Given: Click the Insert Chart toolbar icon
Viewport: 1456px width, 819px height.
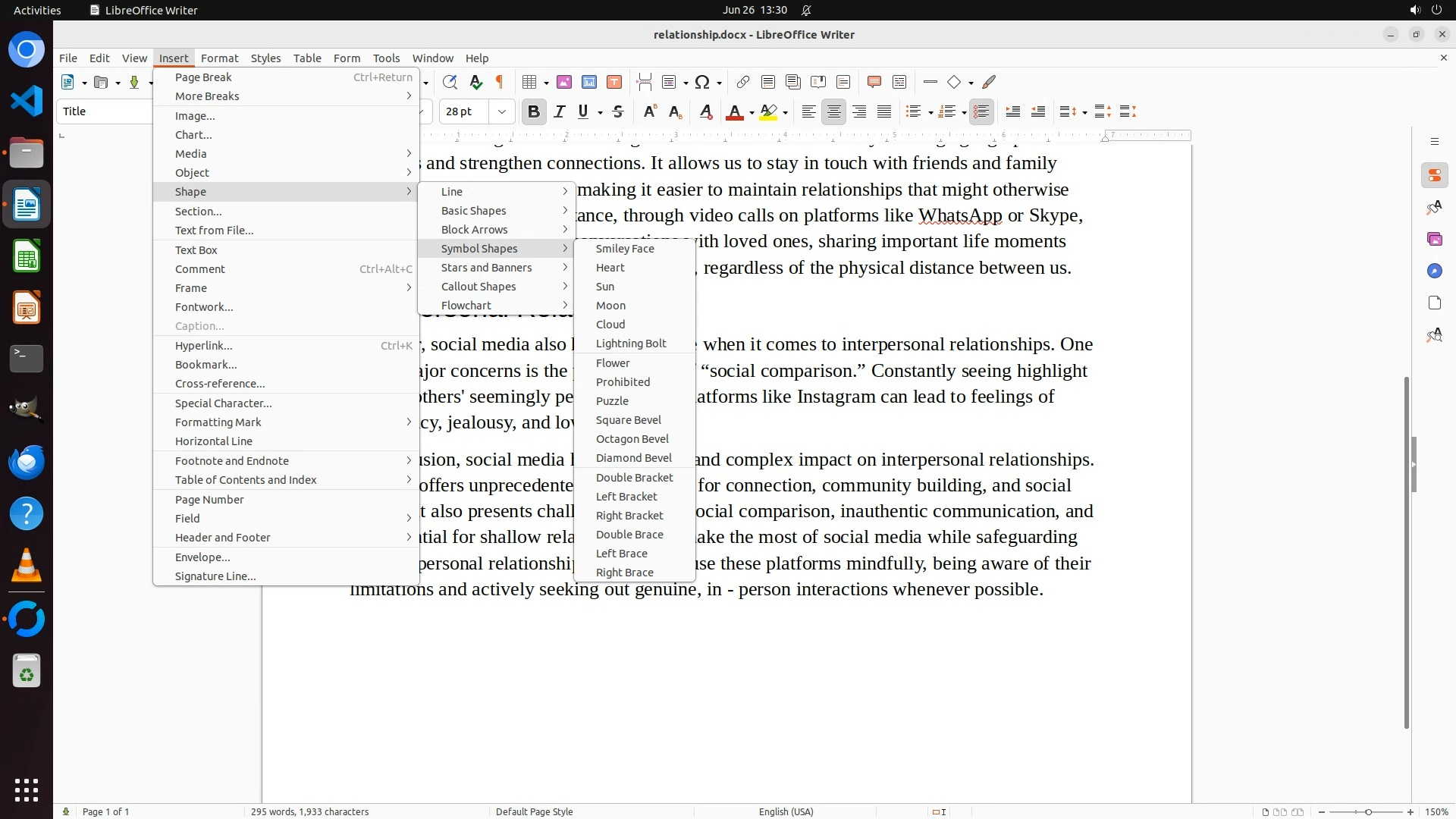Looking at the screenshot, I should click(589, 82).
